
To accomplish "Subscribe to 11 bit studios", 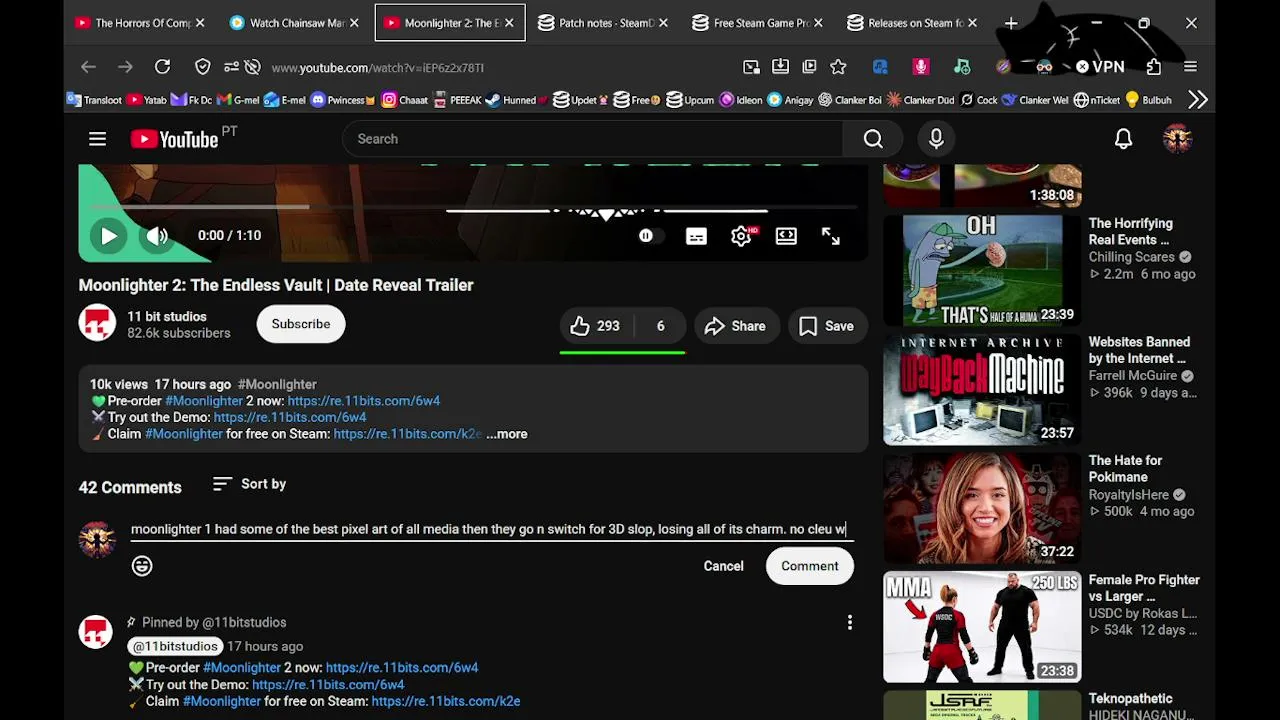I will (301, 324).
